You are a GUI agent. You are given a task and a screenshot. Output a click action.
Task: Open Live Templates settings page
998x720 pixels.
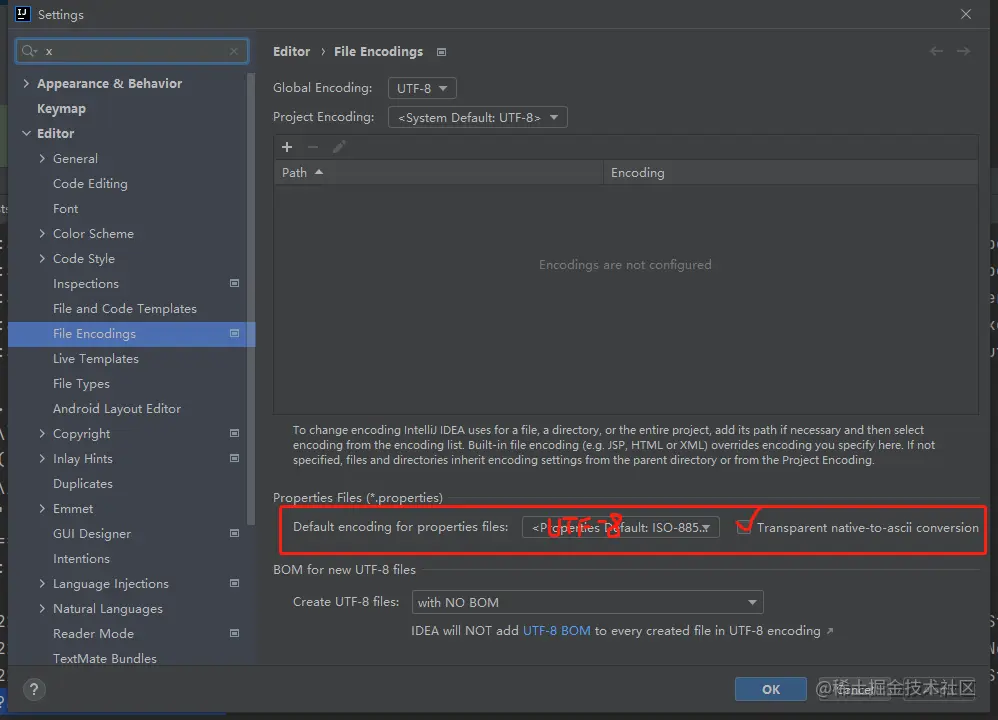pos(95,358)
